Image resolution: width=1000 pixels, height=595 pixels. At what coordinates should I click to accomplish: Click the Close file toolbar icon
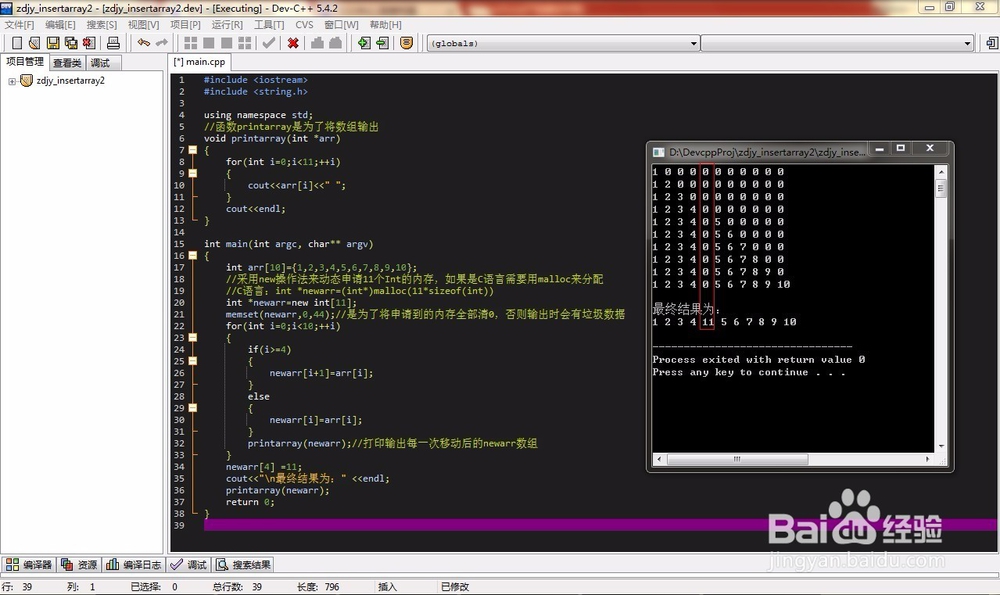[x=89, y=43]
